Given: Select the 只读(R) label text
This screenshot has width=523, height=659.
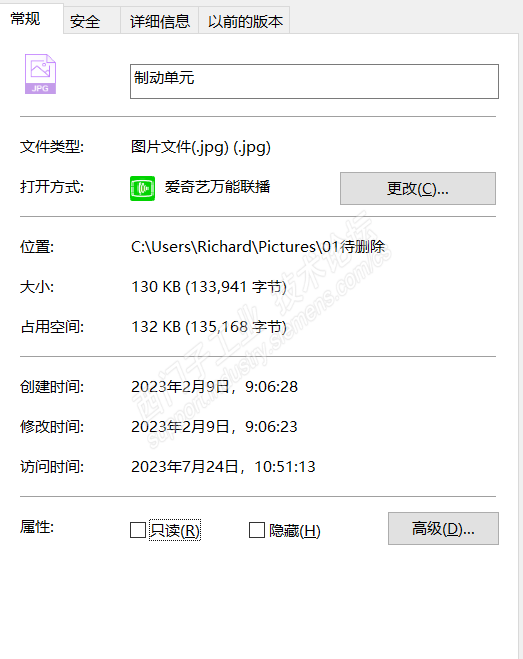Looking at the screenshot, I should [x=175, y=530].
